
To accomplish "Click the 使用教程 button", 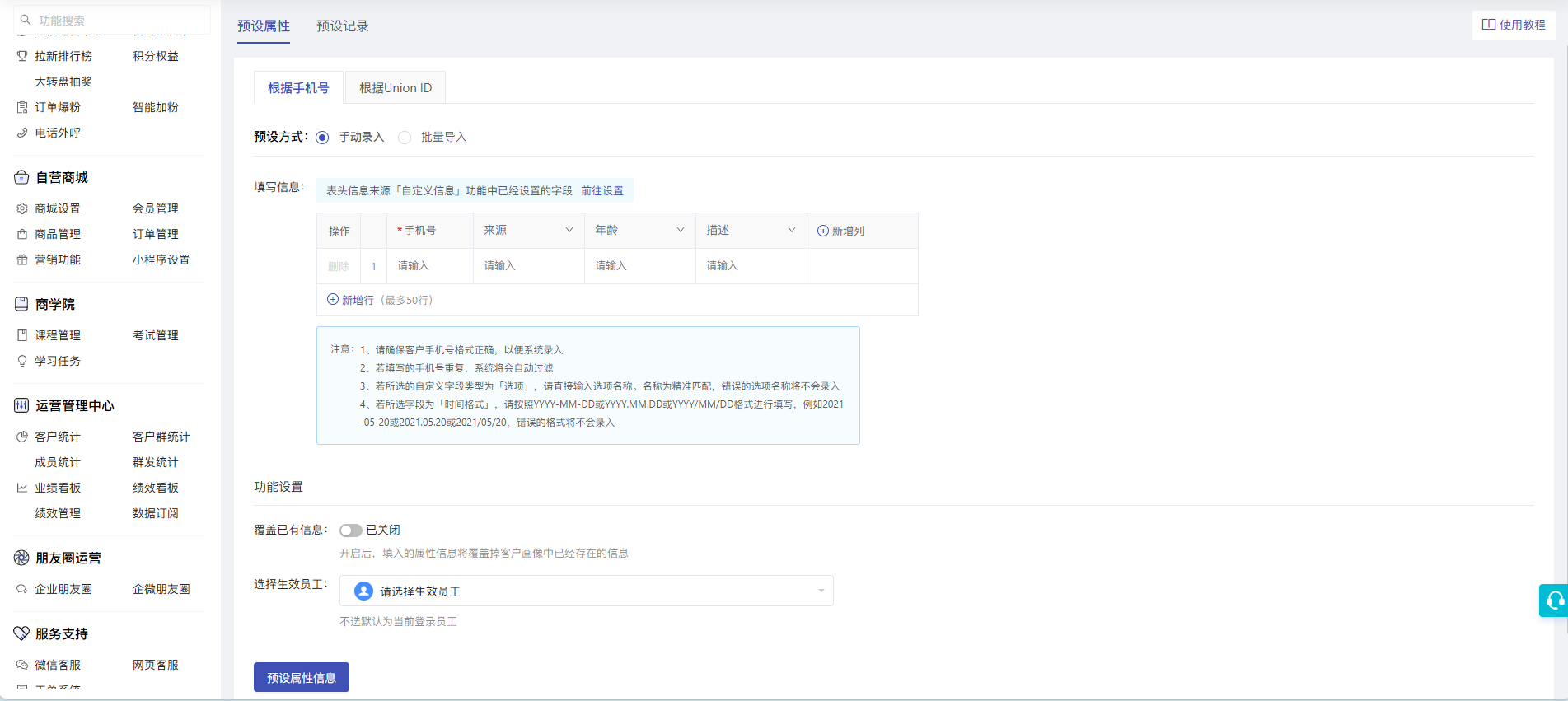I will [x=1514, y=25].
